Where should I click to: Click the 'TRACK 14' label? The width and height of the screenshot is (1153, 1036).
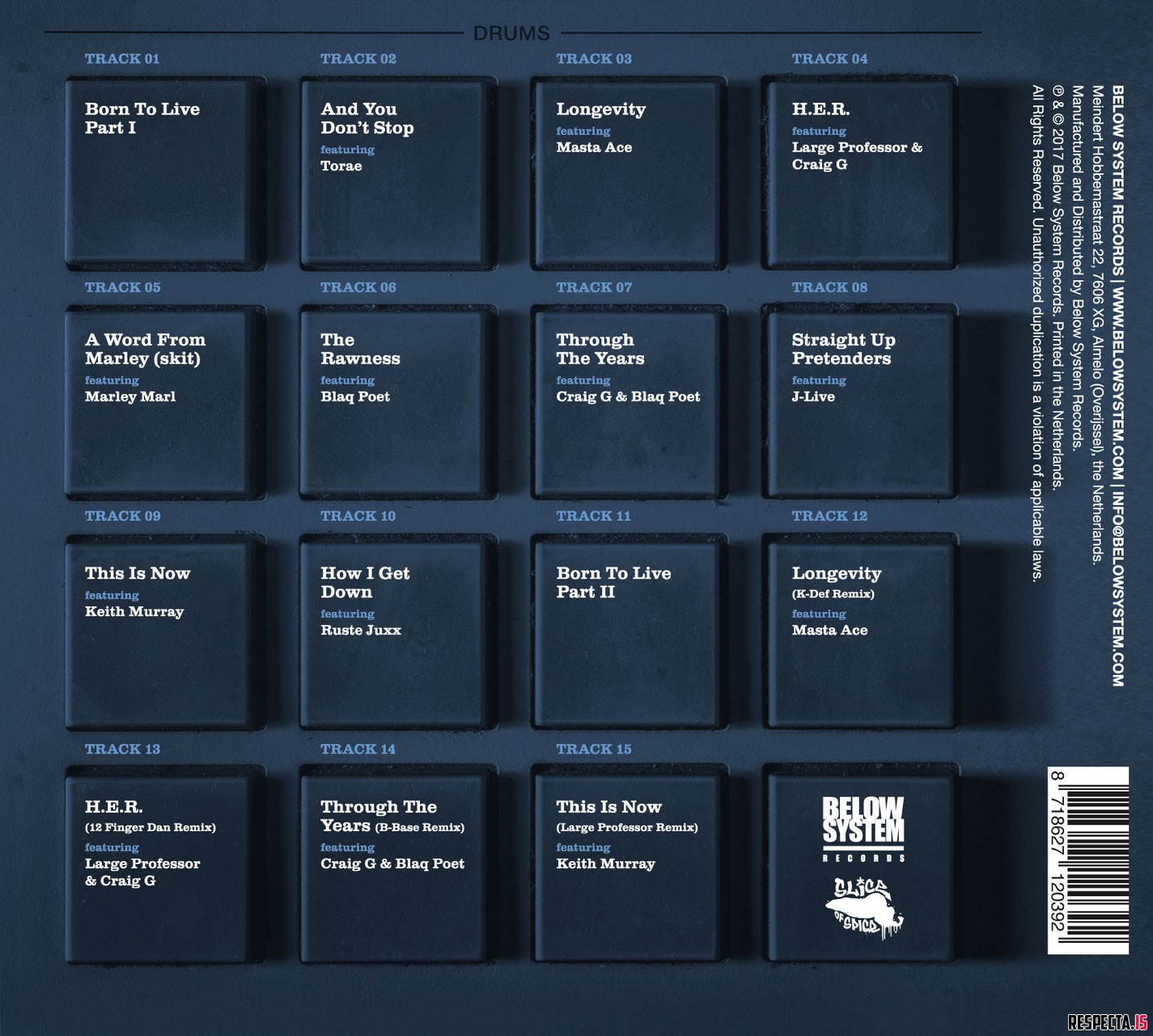click(358, 749)
